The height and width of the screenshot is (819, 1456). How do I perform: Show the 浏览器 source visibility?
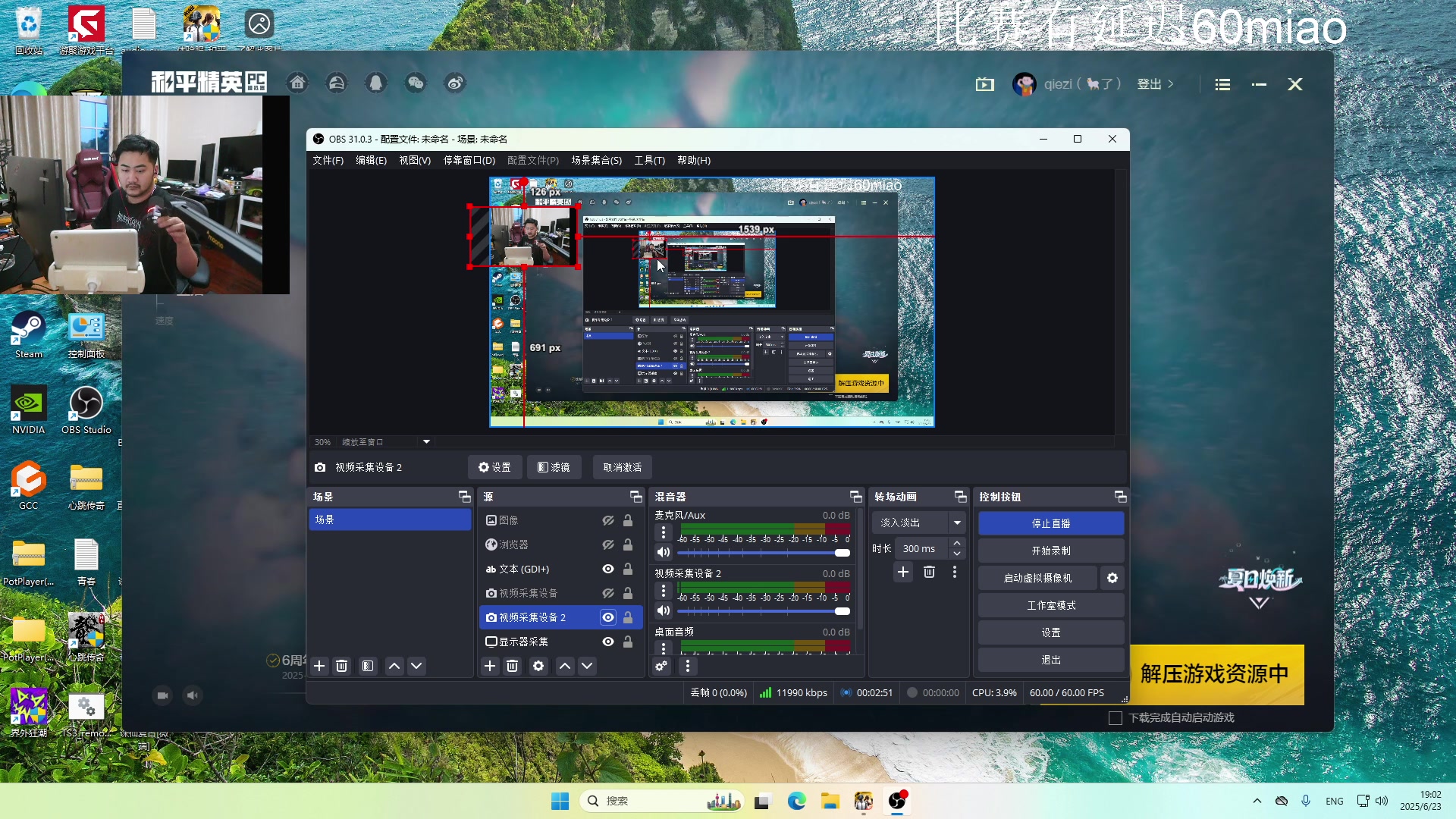(608, 544)
